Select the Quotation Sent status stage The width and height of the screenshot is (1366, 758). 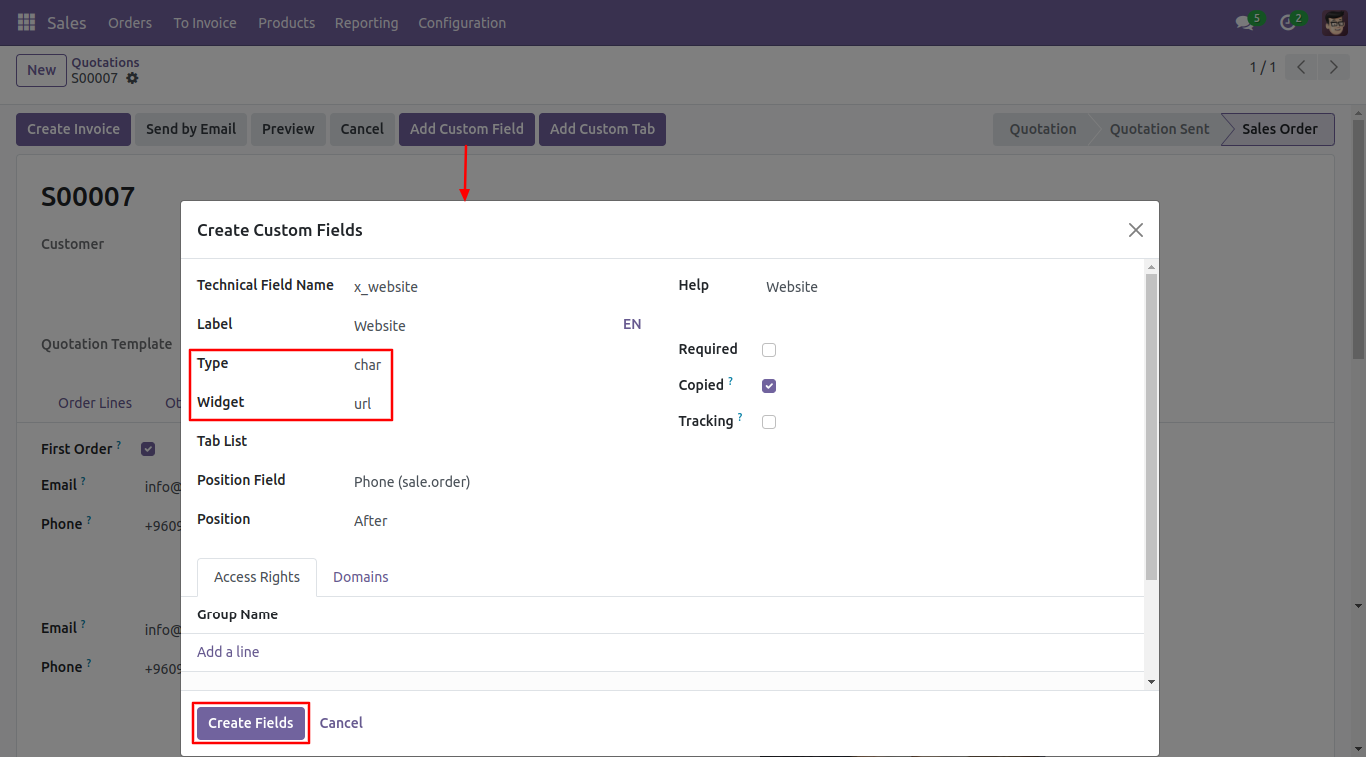(x=1159, y=129)
